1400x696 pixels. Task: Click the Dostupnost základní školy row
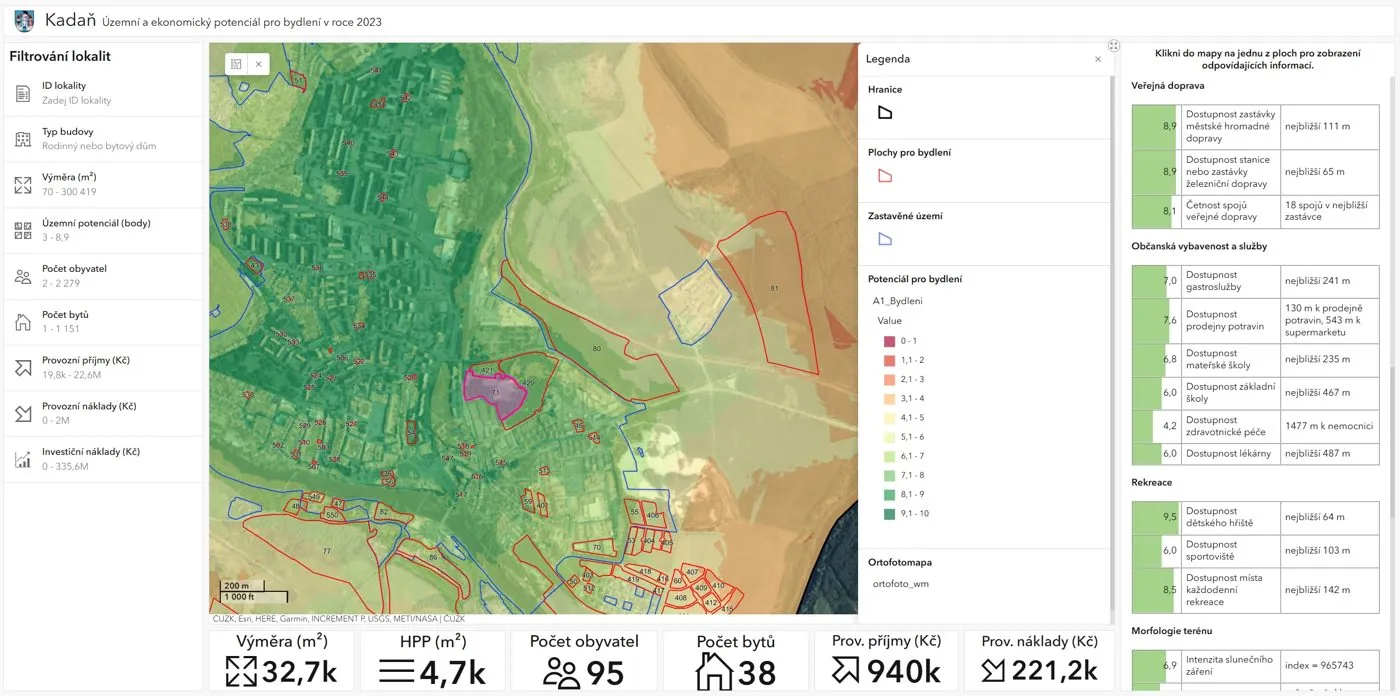[1256, 393]
